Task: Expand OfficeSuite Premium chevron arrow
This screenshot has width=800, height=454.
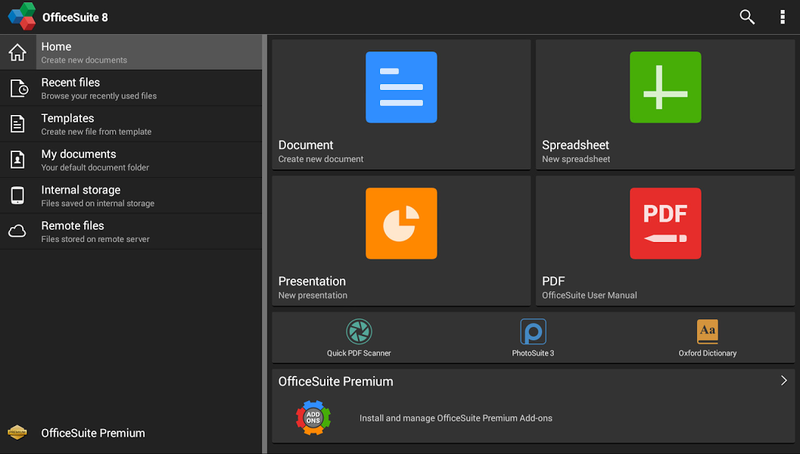Action: coord(784,381)
